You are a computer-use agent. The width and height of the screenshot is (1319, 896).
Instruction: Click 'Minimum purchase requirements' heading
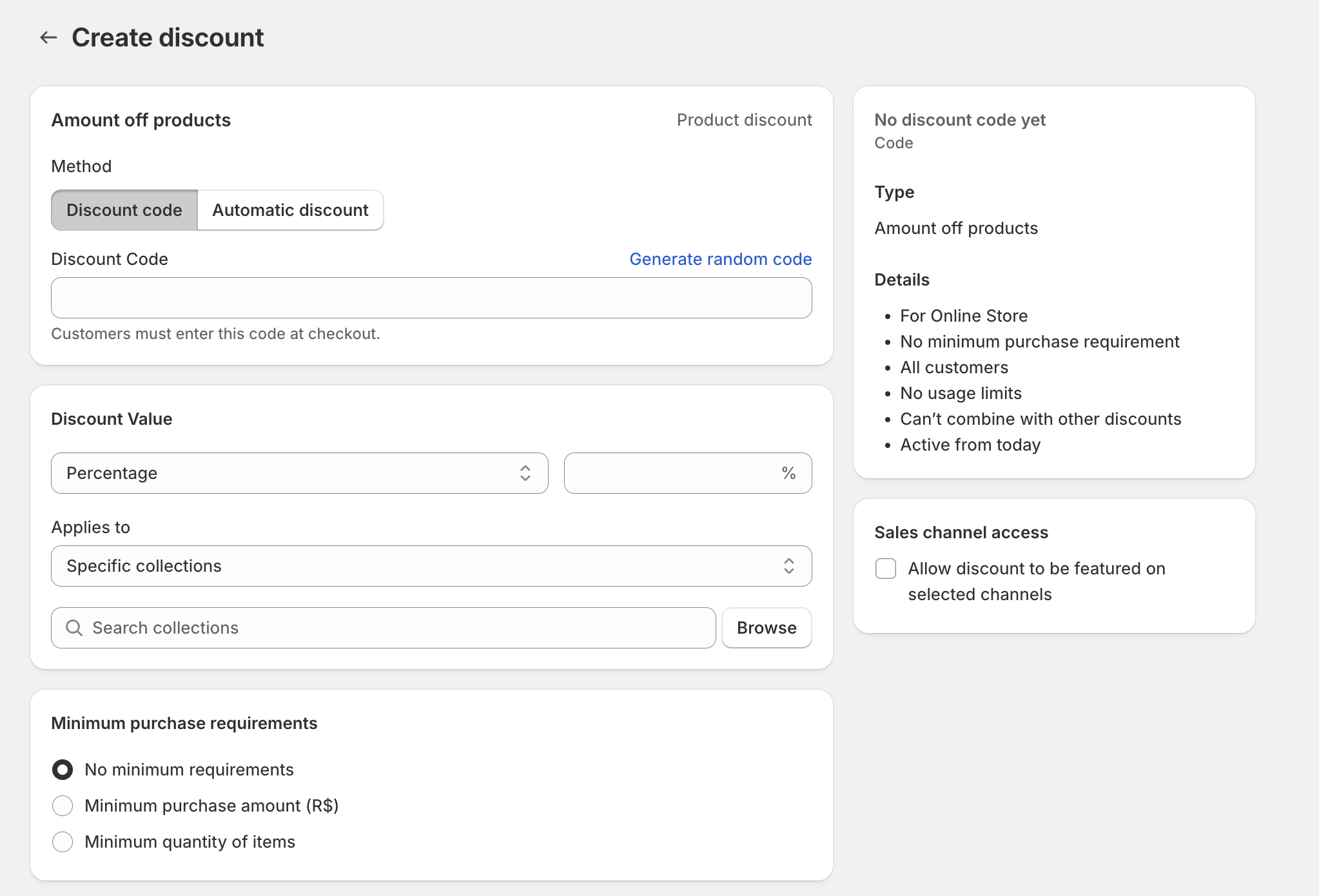pyautogui.click(x=184, y=723)
